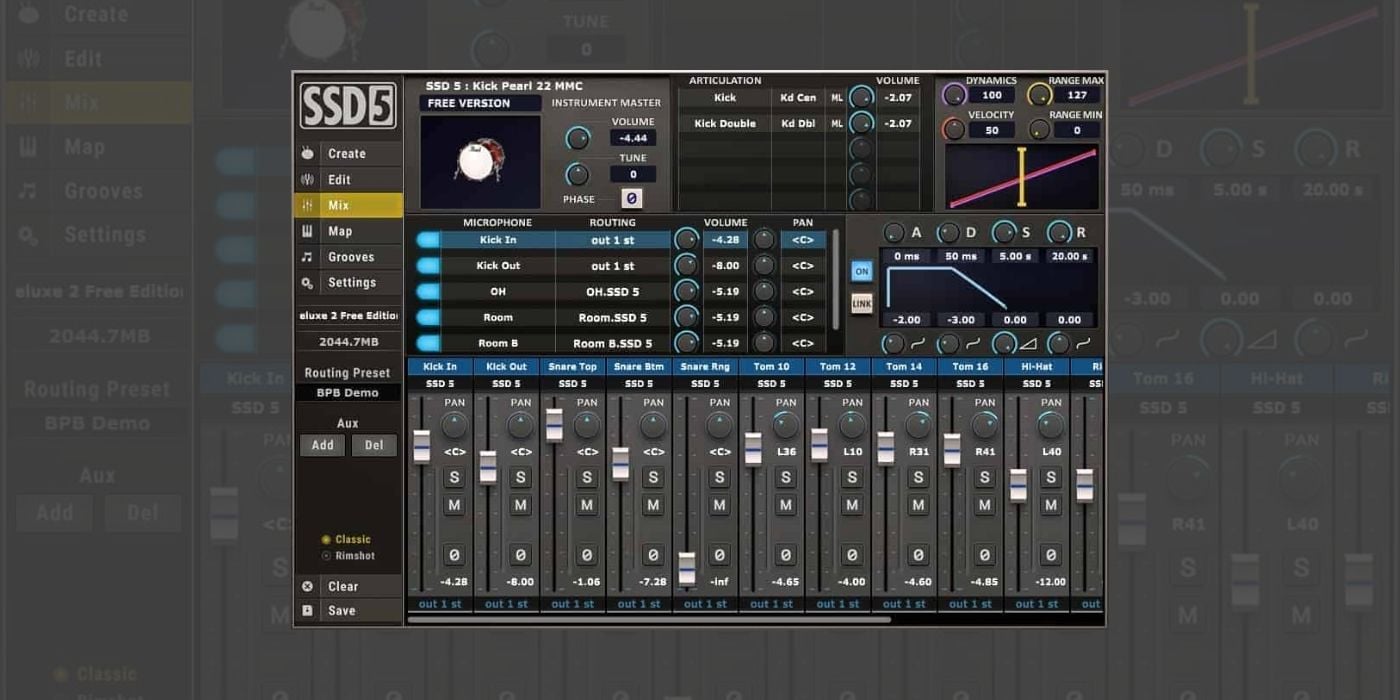Screen dimensions: 1400x700
Task: Click the SSD5 logo
Action: pos(348,105)
